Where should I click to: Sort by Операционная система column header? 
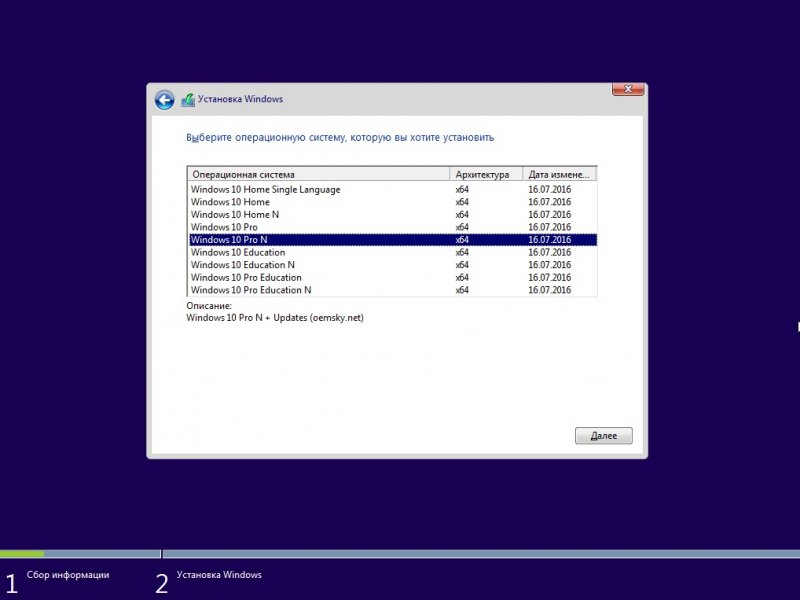pyautogui.click(x=319, y=174)
